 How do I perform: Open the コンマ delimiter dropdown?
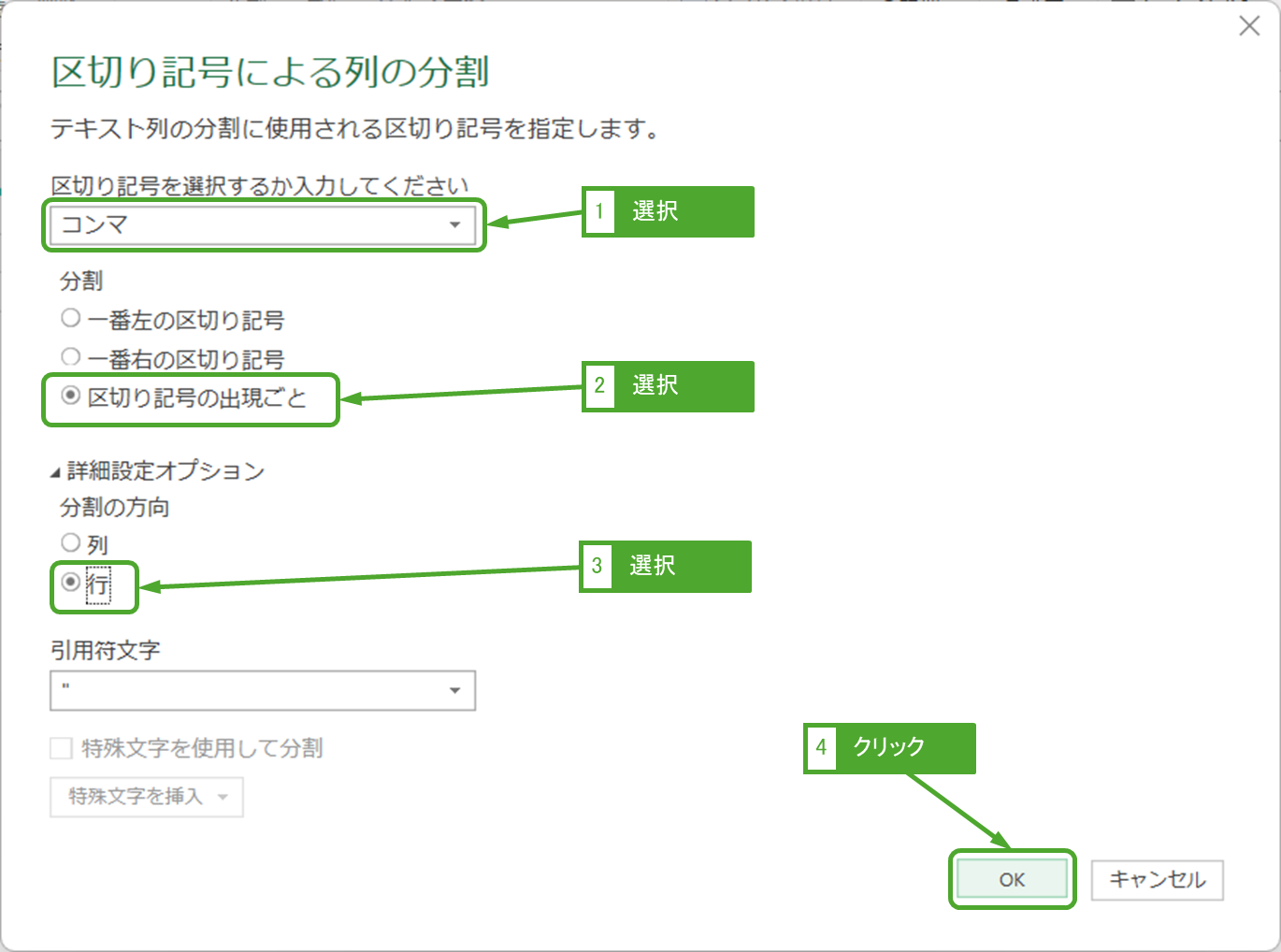tap(262, 224)
